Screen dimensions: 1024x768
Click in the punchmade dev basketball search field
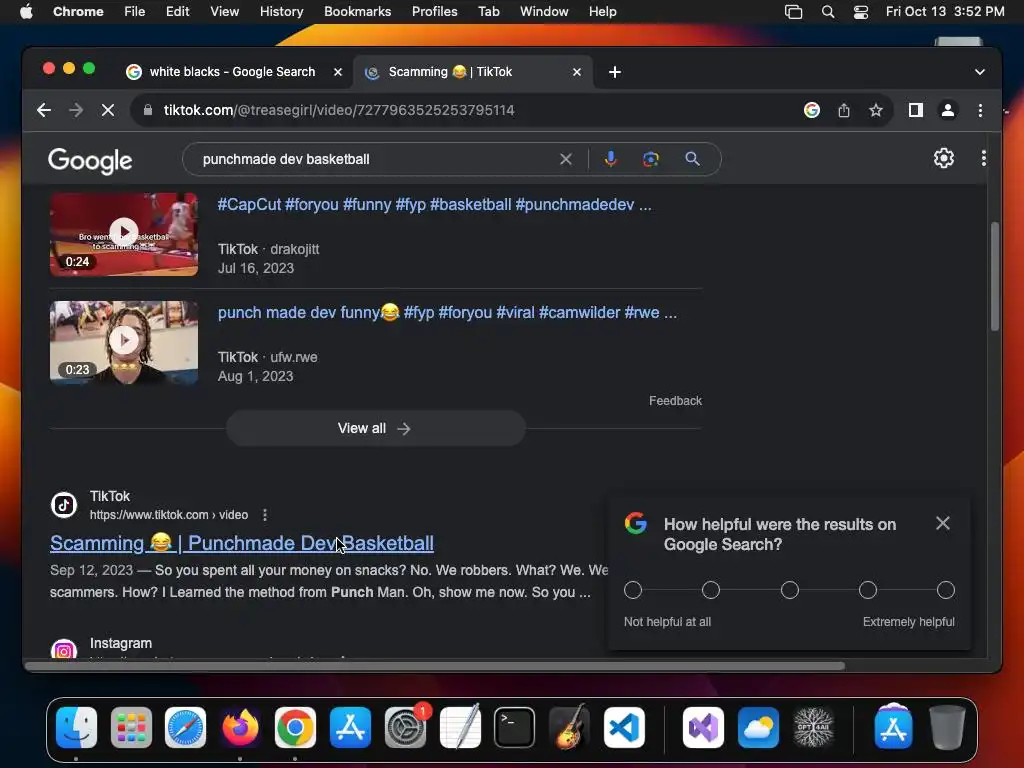376,159
